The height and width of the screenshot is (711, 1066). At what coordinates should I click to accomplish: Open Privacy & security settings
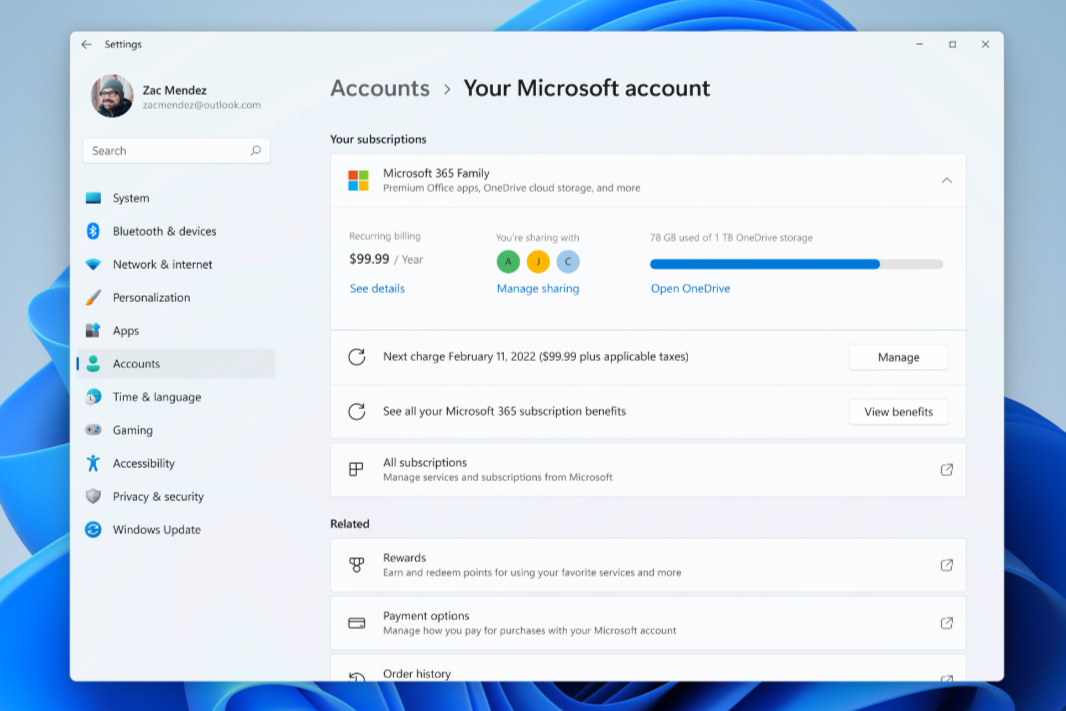click(158, 497)
